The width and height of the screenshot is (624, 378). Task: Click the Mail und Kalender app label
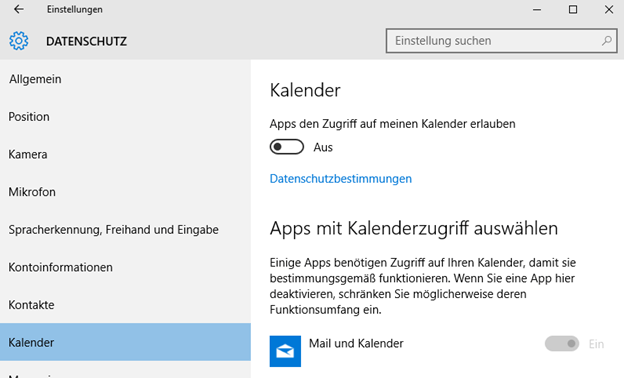(356, 343)
